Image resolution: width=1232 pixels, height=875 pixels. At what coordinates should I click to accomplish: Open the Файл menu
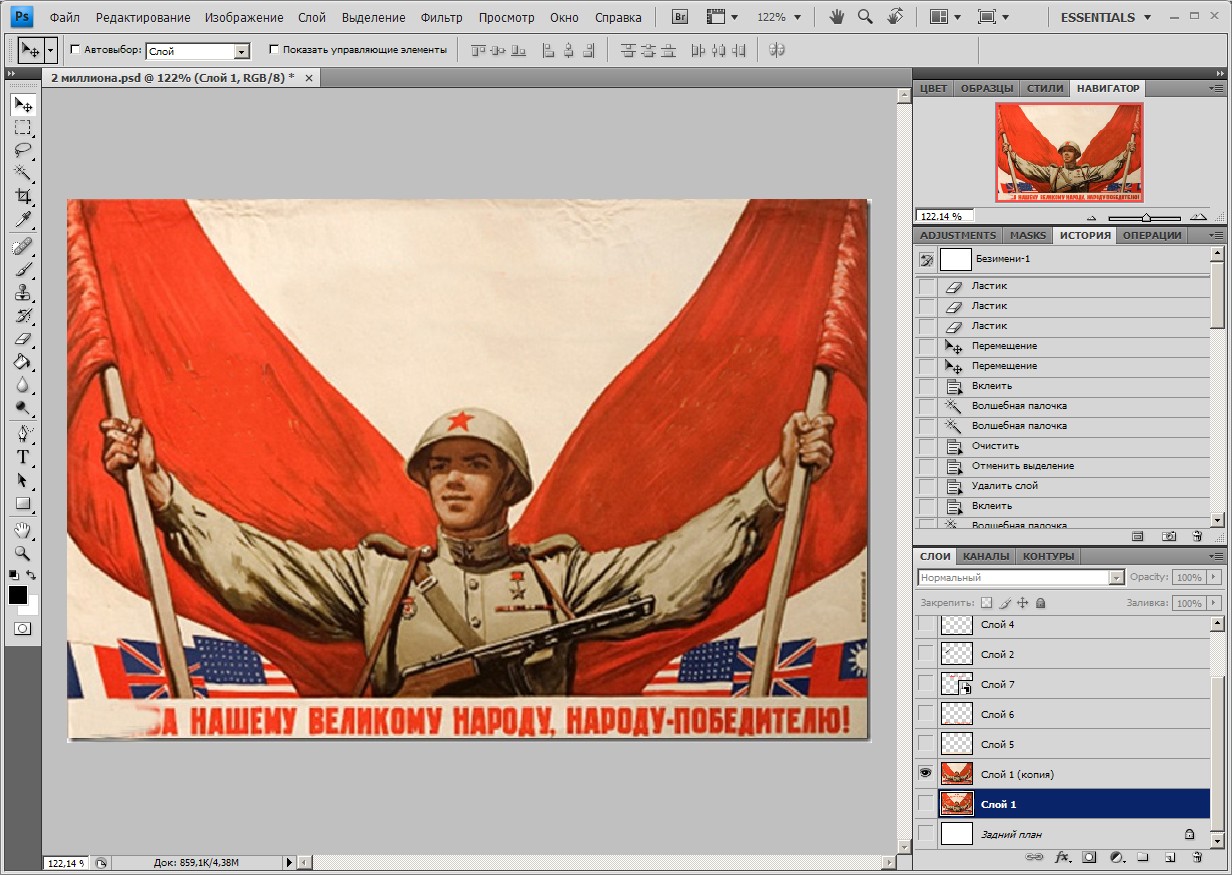click(65, 18)
